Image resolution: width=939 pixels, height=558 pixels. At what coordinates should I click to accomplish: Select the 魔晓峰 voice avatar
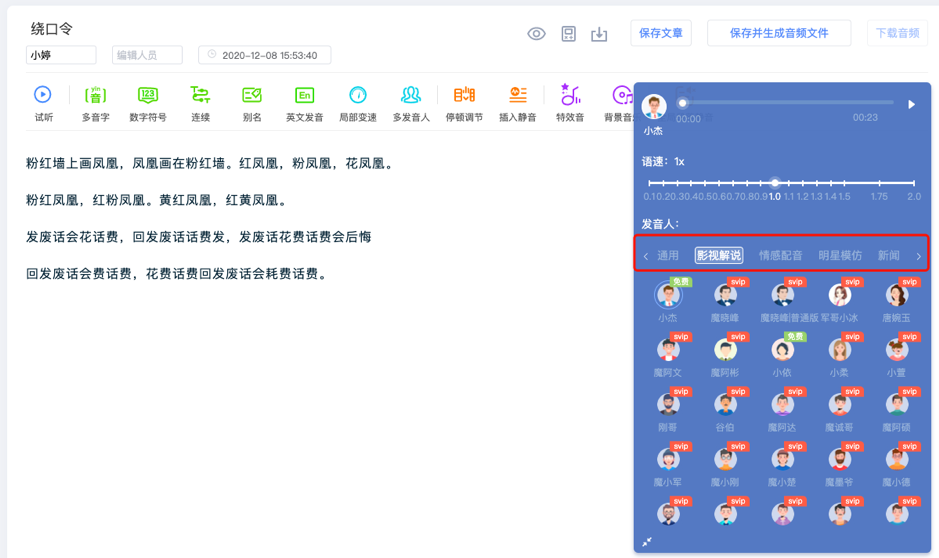[x=725, y=295]
